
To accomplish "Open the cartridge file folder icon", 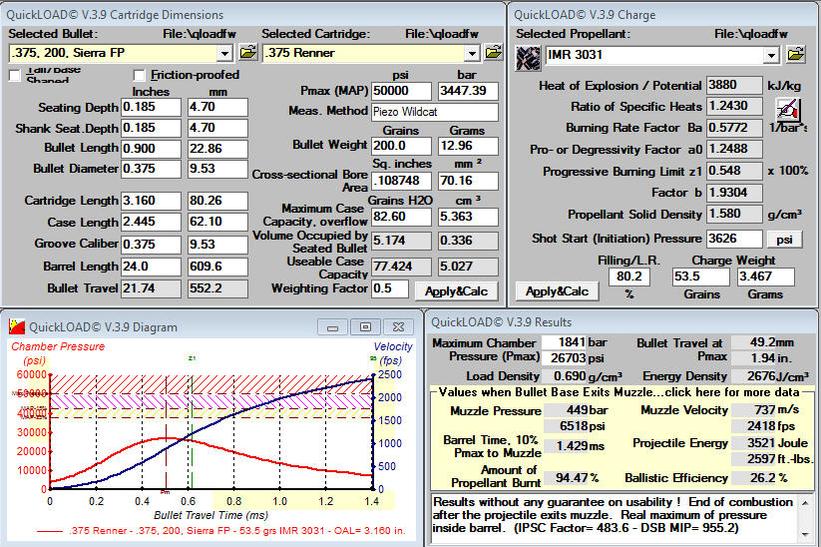I will 493,53.
